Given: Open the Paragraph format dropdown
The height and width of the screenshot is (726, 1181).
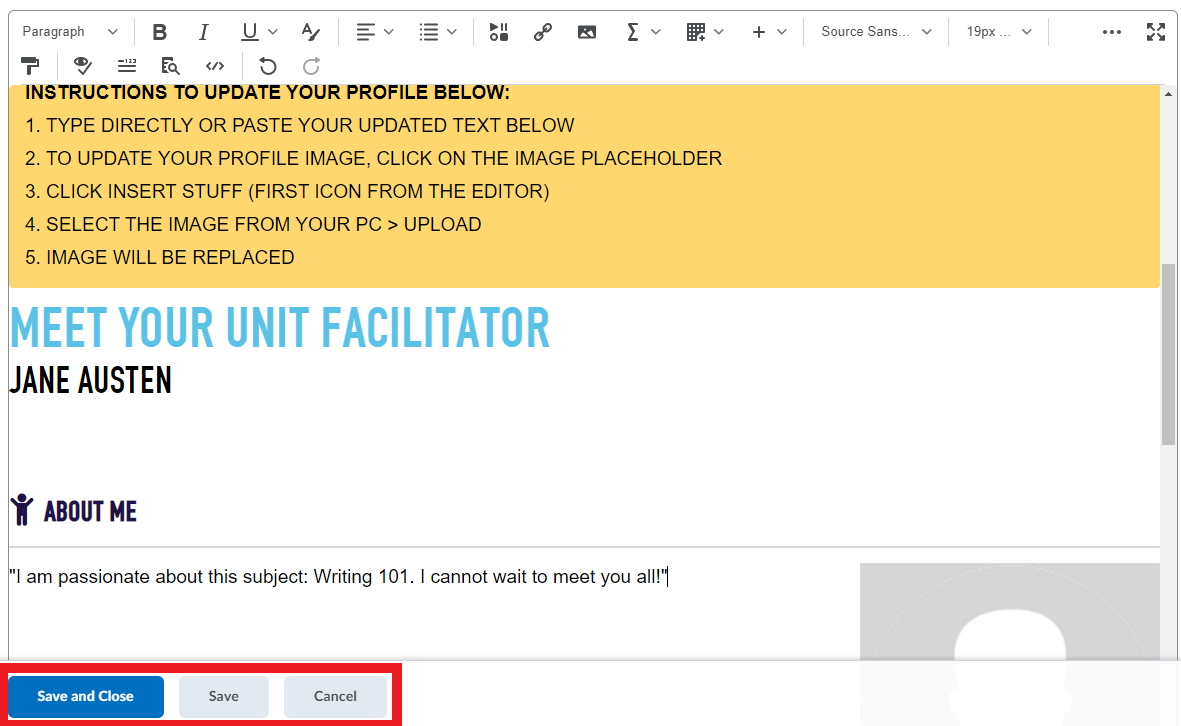Looking at the screenshot, I should pos(69,32).
